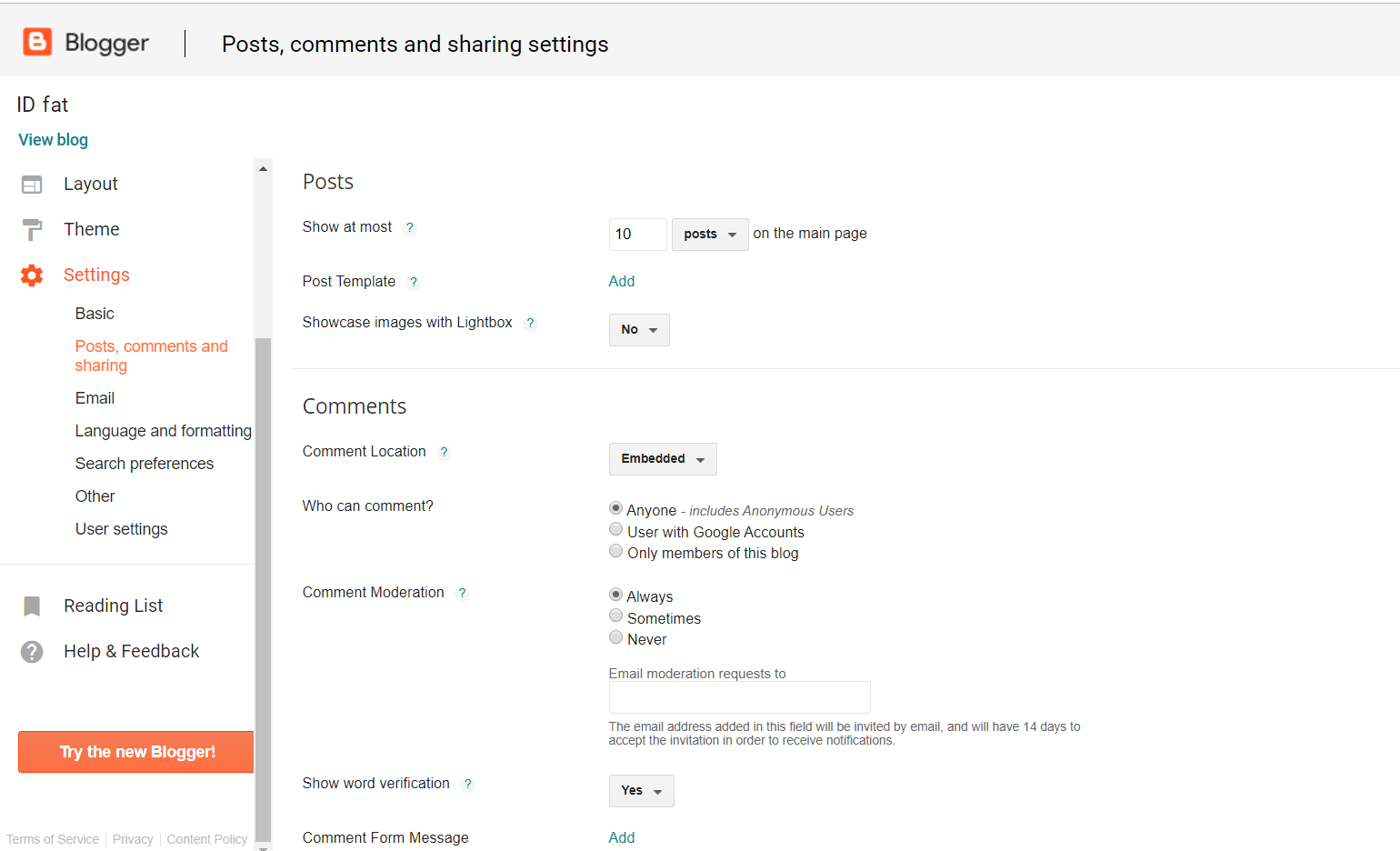Viewport: 1400px width, 851px height.
Task: Select User with Google Accounts option
Action: (615, 530)
